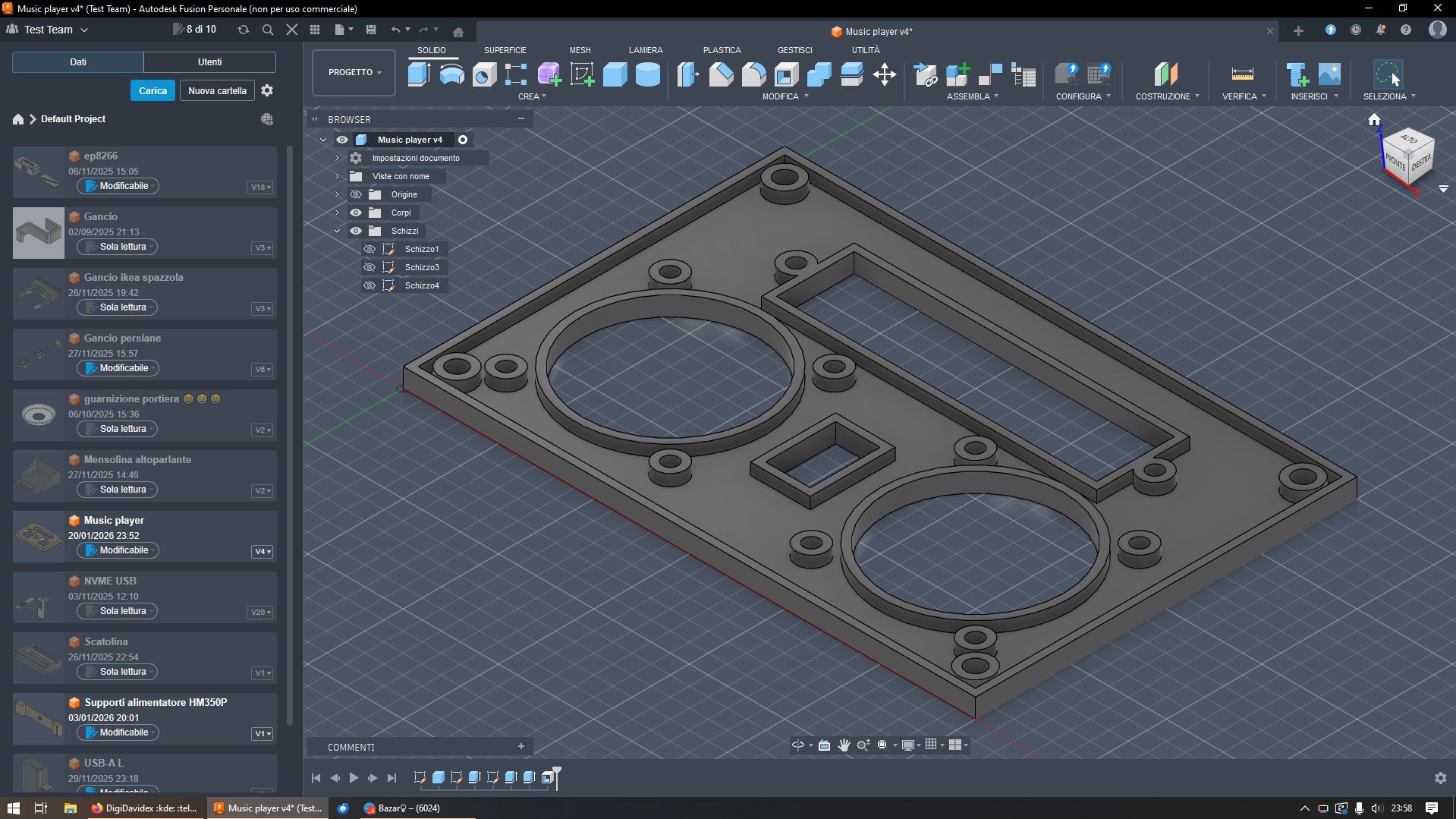
Task: Click the Carica upload button
Action: (x=153, y=90)
